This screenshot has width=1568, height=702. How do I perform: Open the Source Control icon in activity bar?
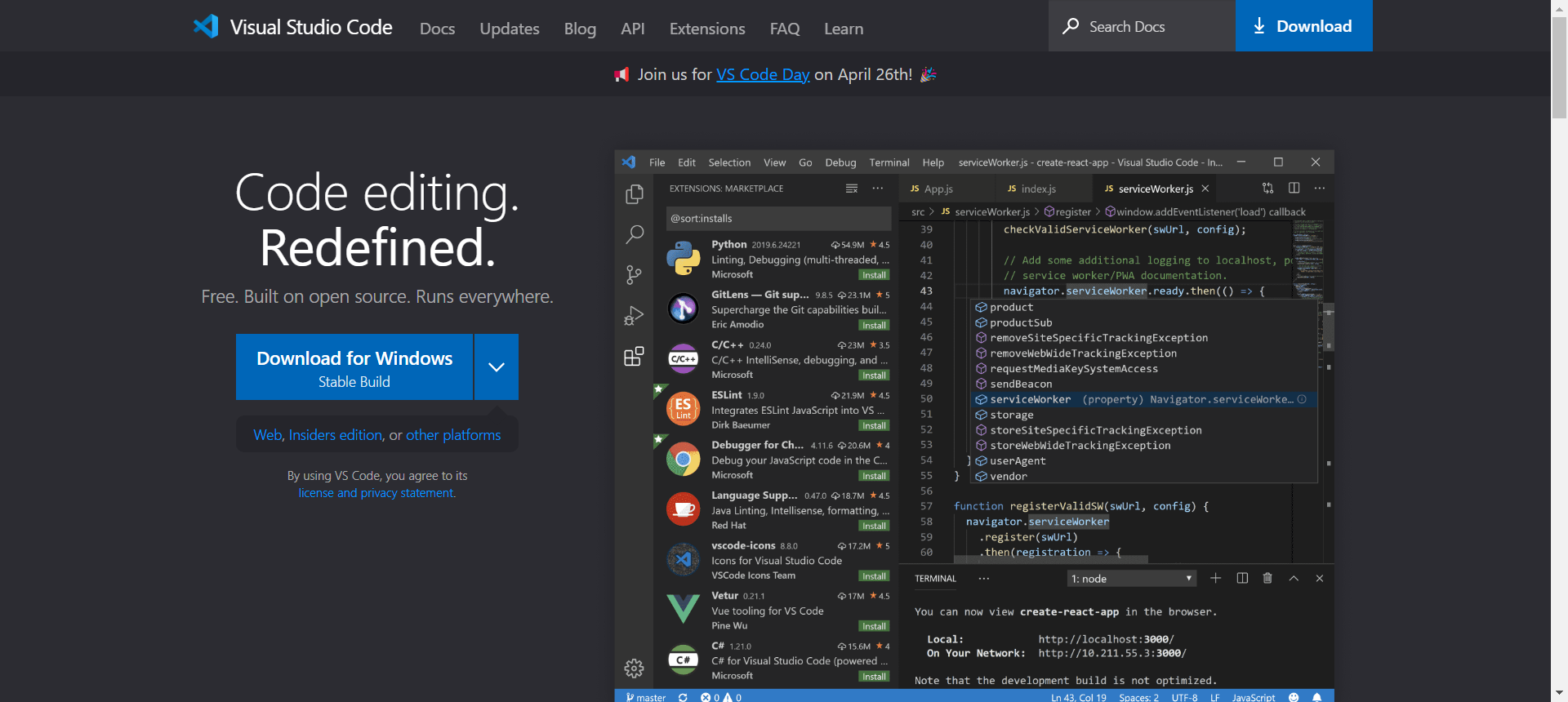tap(634, 274)
